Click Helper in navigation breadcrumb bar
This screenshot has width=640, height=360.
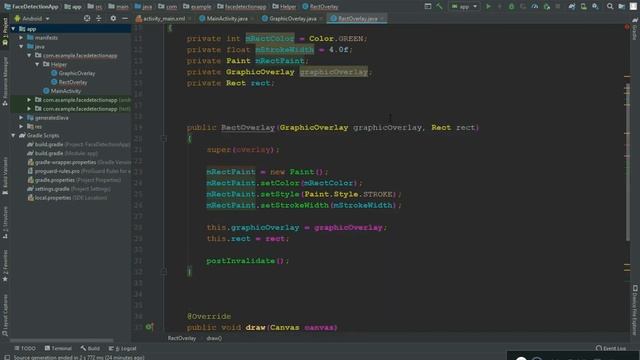(x=284, y=7)
